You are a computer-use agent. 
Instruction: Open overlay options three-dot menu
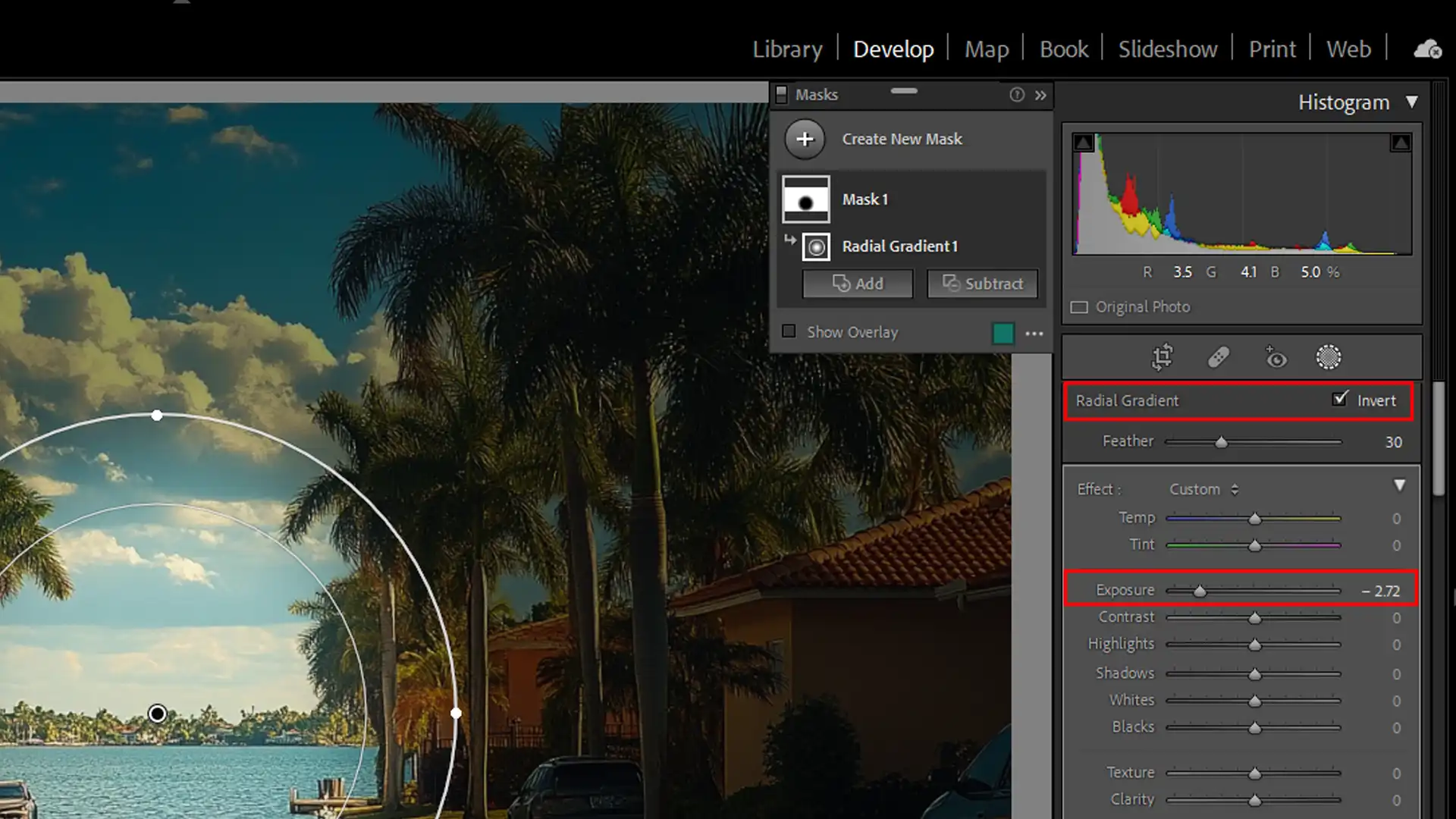1034,334
